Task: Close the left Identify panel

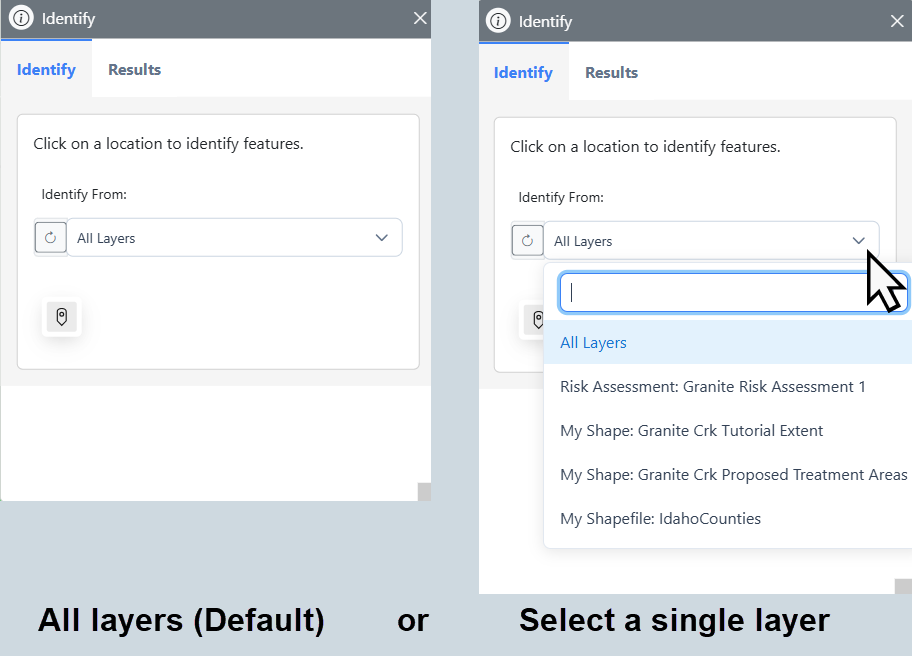Action: pyautogui.click(x=420, y=18)
